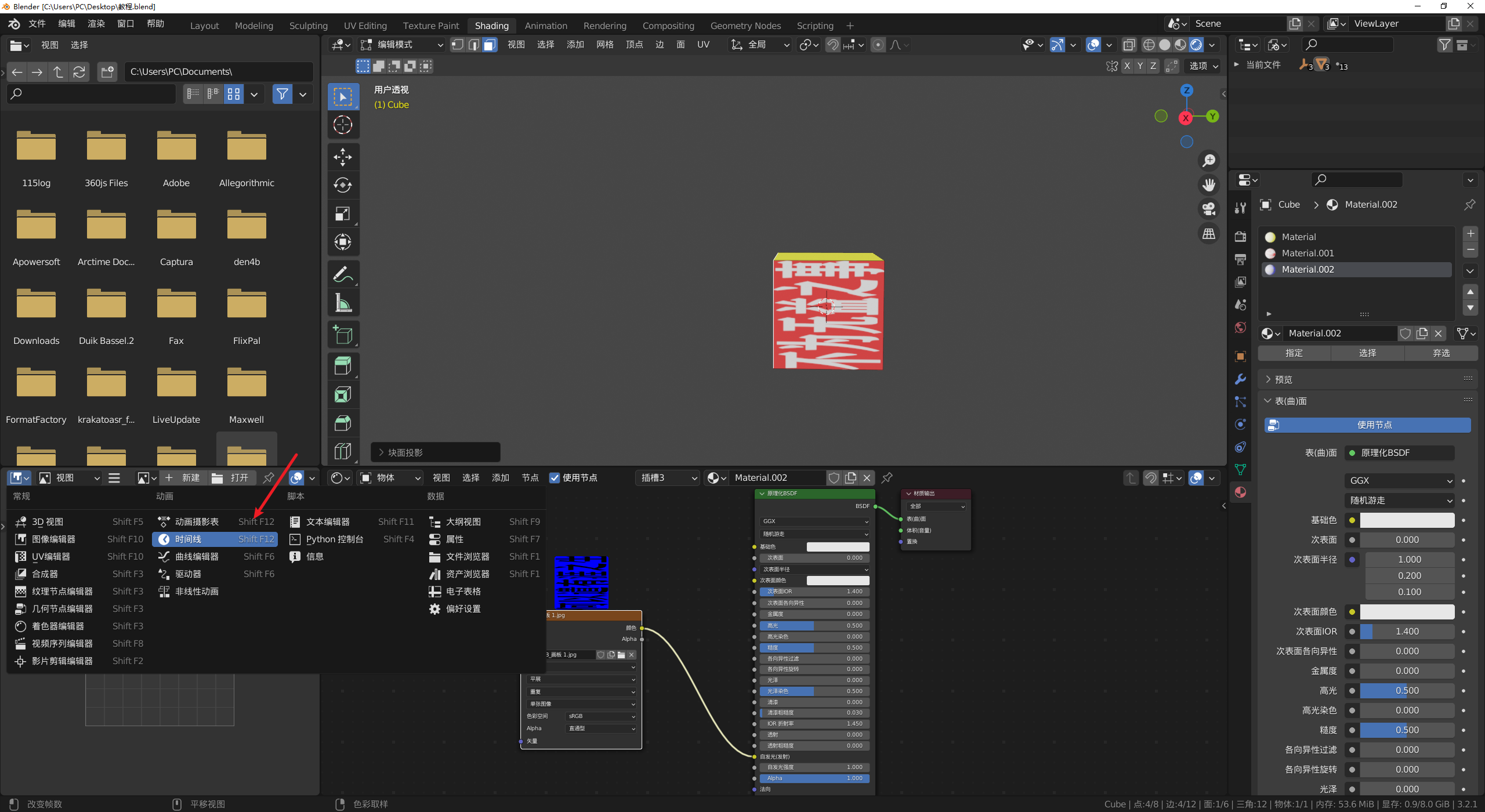This screenshot has height=812, width=1485.
Task: Expand the 预览 panel
Action: pyautogui.click(x=1283, y=379)
